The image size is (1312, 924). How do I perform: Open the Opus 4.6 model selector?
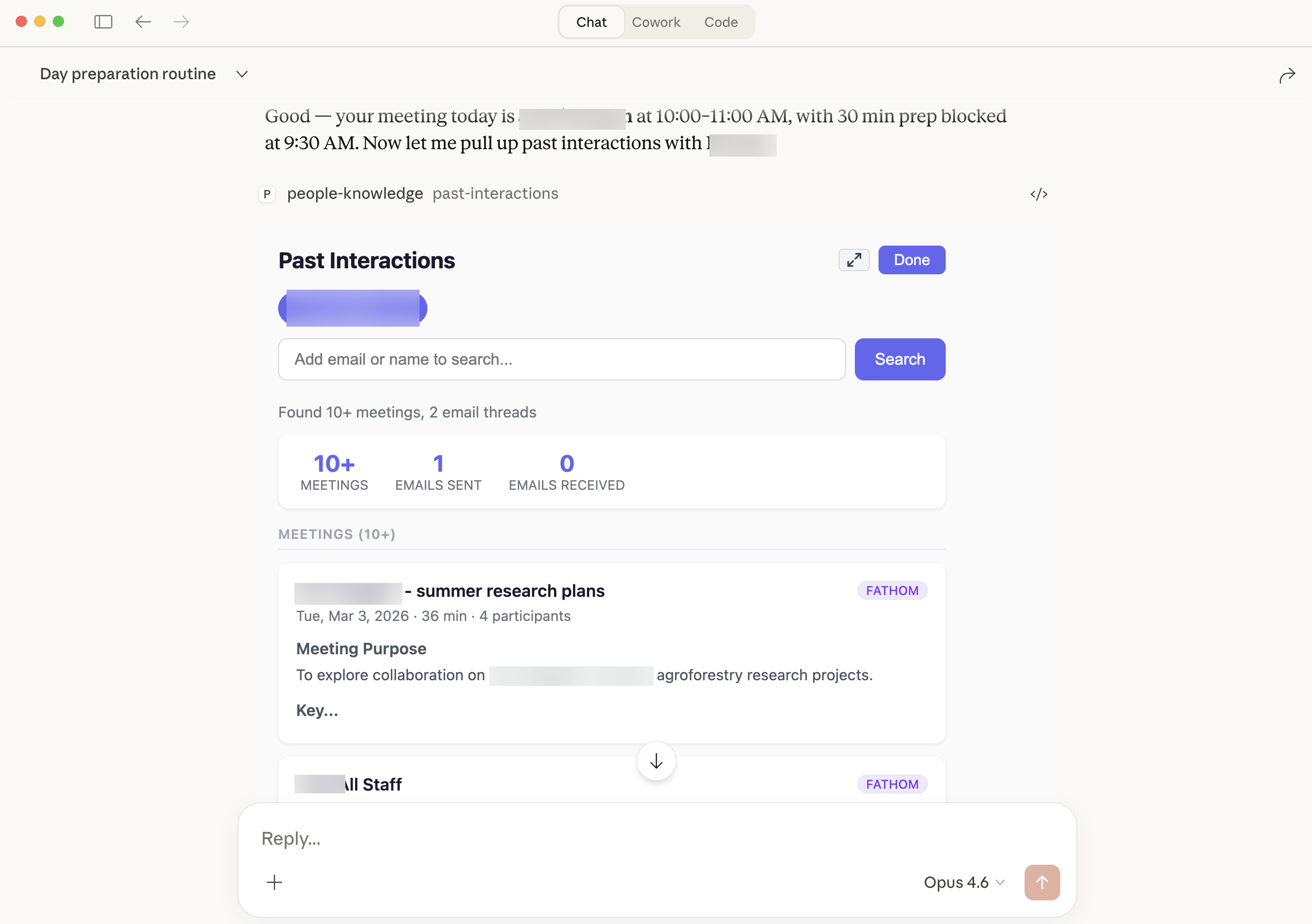pos(963,882)
